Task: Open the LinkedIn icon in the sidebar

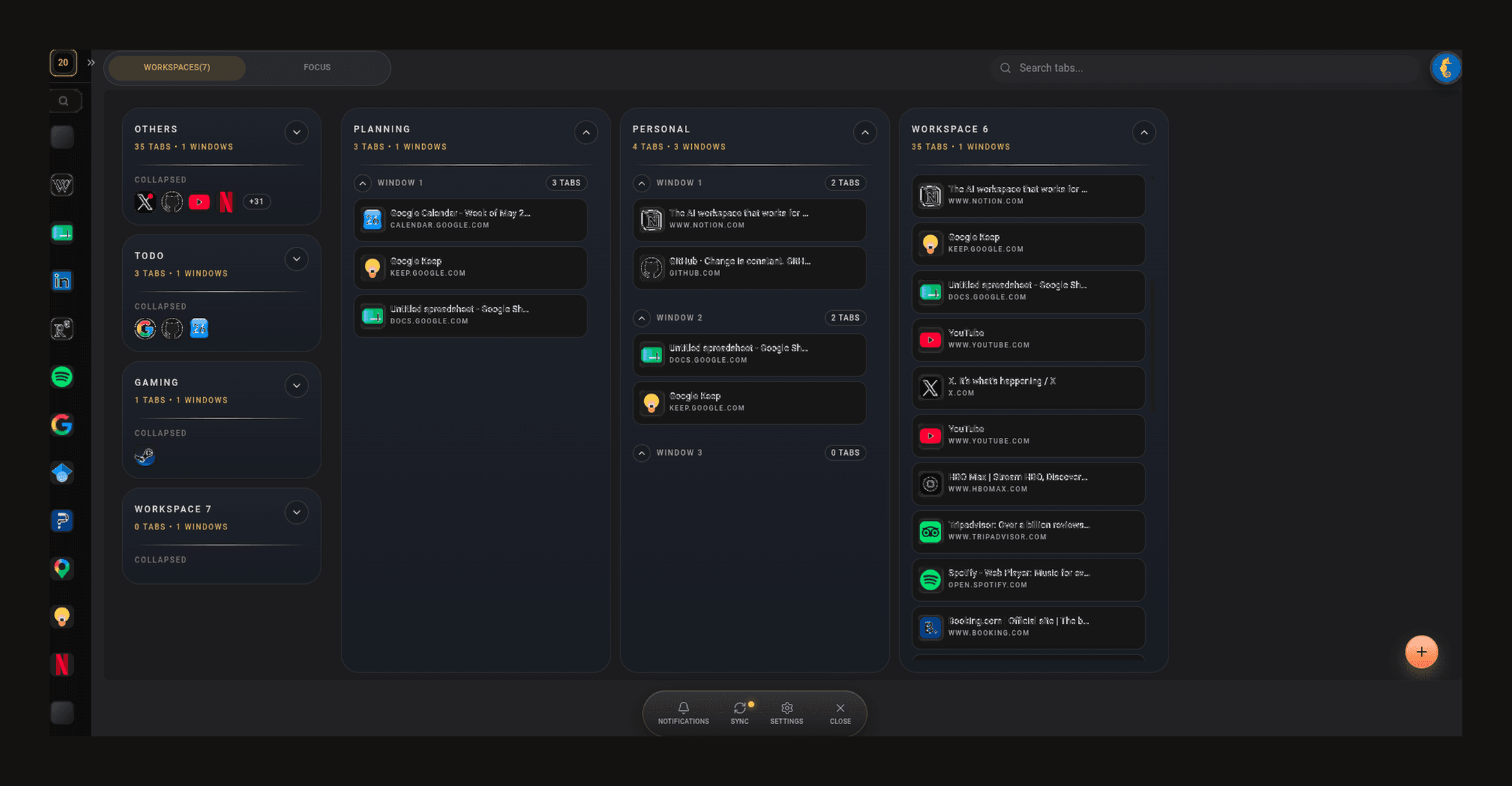Action: click(x=62, y=281)
